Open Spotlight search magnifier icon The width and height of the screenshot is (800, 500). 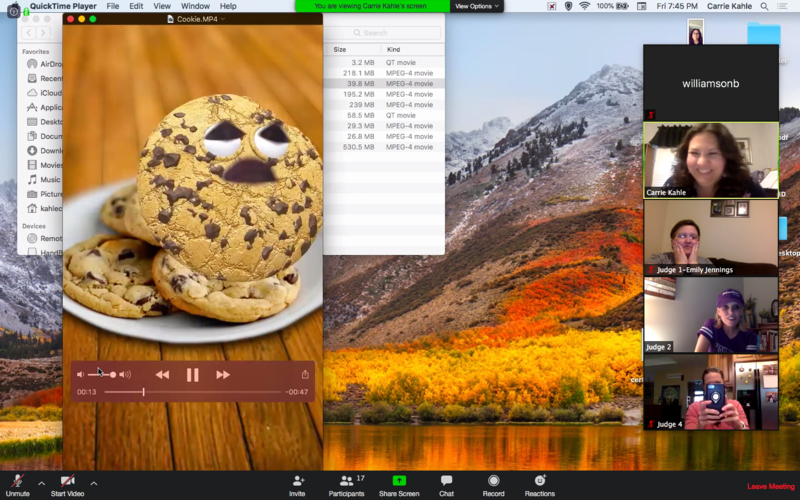pyautogui.click(x=764, y=6)
